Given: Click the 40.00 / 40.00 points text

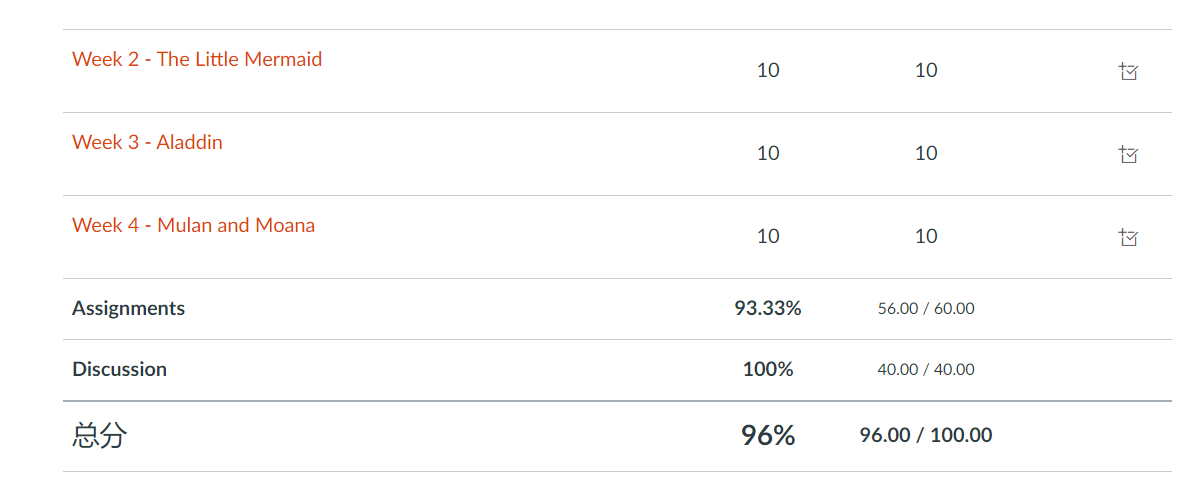Looking at the screenshot, I should 926,370.
